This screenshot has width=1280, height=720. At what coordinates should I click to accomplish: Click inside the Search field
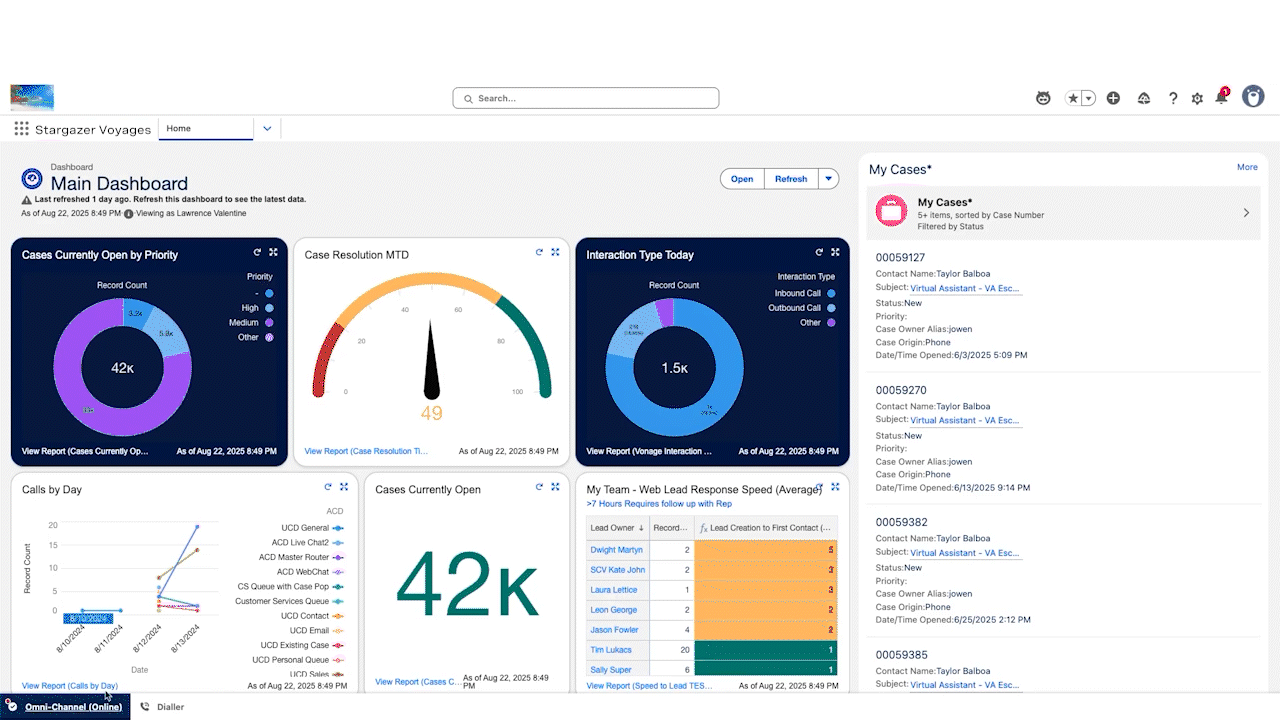585,97
